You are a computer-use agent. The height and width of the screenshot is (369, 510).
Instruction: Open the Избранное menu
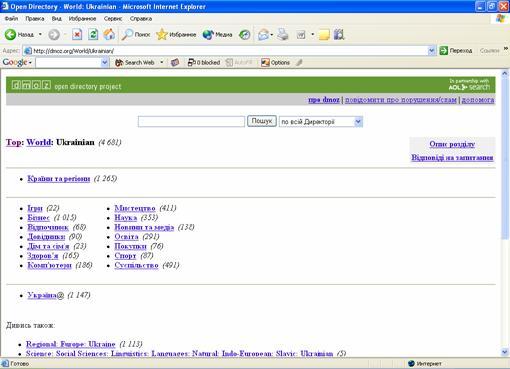tap(82, 19)
